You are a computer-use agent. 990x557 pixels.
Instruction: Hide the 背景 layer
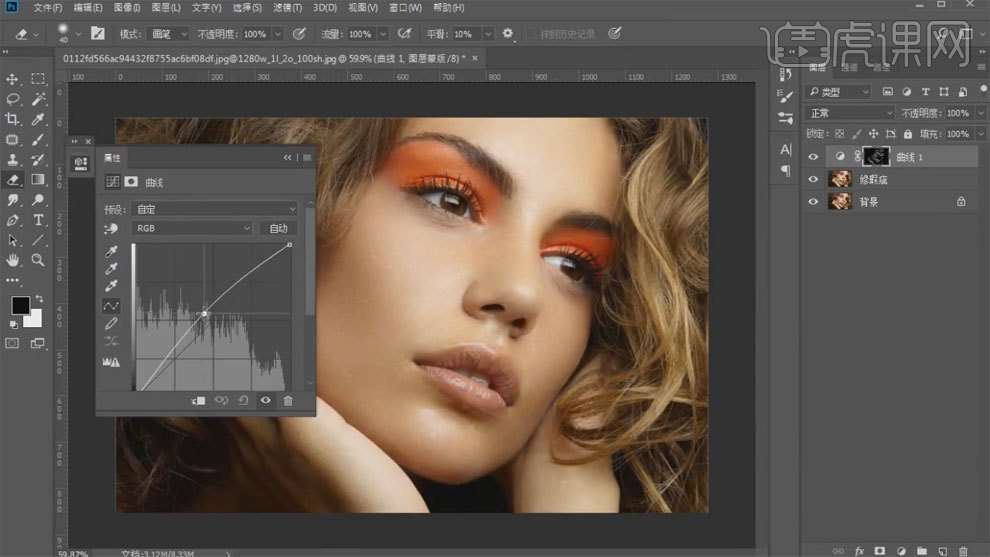[x=813, y=202]
